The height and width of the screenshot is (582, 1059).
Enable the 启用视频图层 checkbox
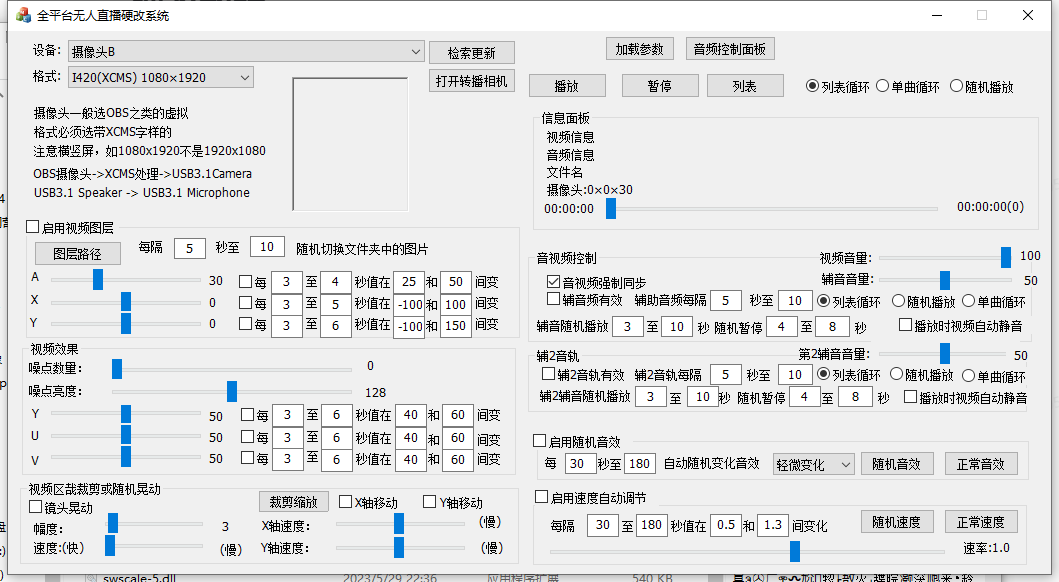[33, 227]
